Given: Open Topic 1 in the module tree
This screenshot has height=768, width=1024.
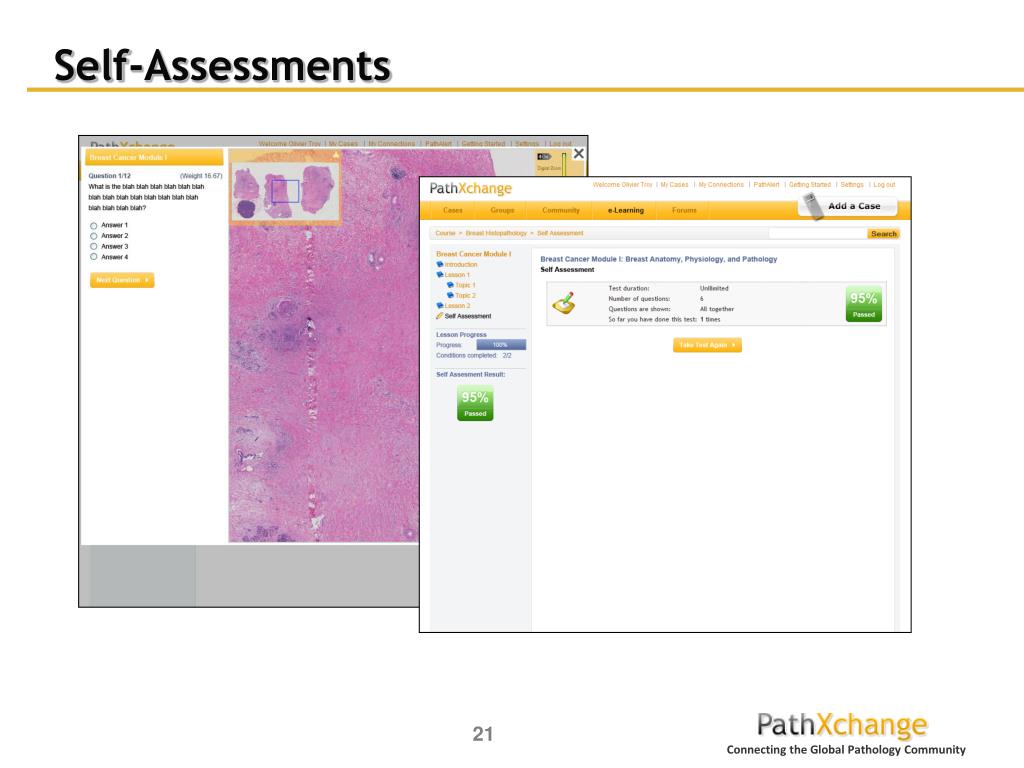Looking at the screenshot, I should [x=465, y=285].
